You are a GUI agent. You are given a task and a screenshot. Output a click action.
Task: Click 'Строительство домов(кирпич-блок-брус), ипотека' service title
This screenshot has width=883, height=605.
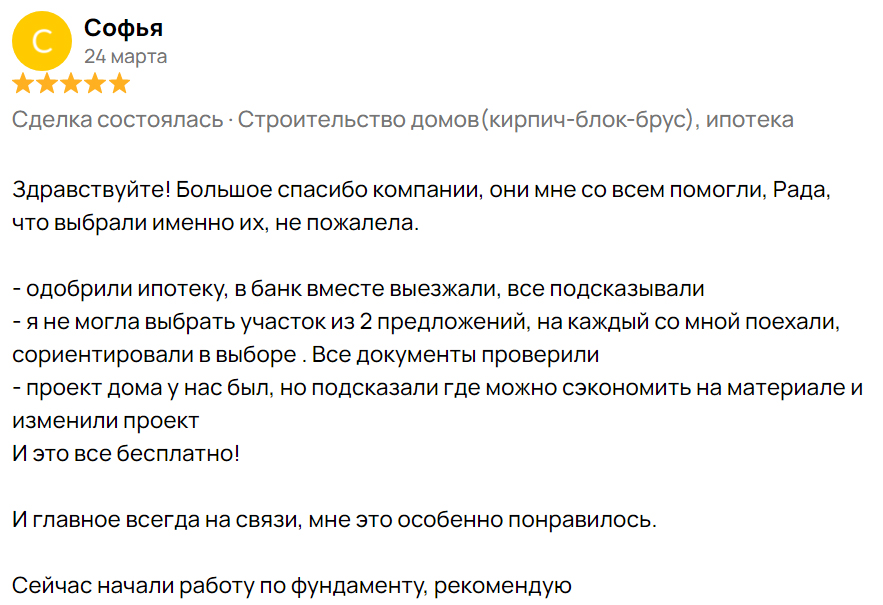point(515,120)
